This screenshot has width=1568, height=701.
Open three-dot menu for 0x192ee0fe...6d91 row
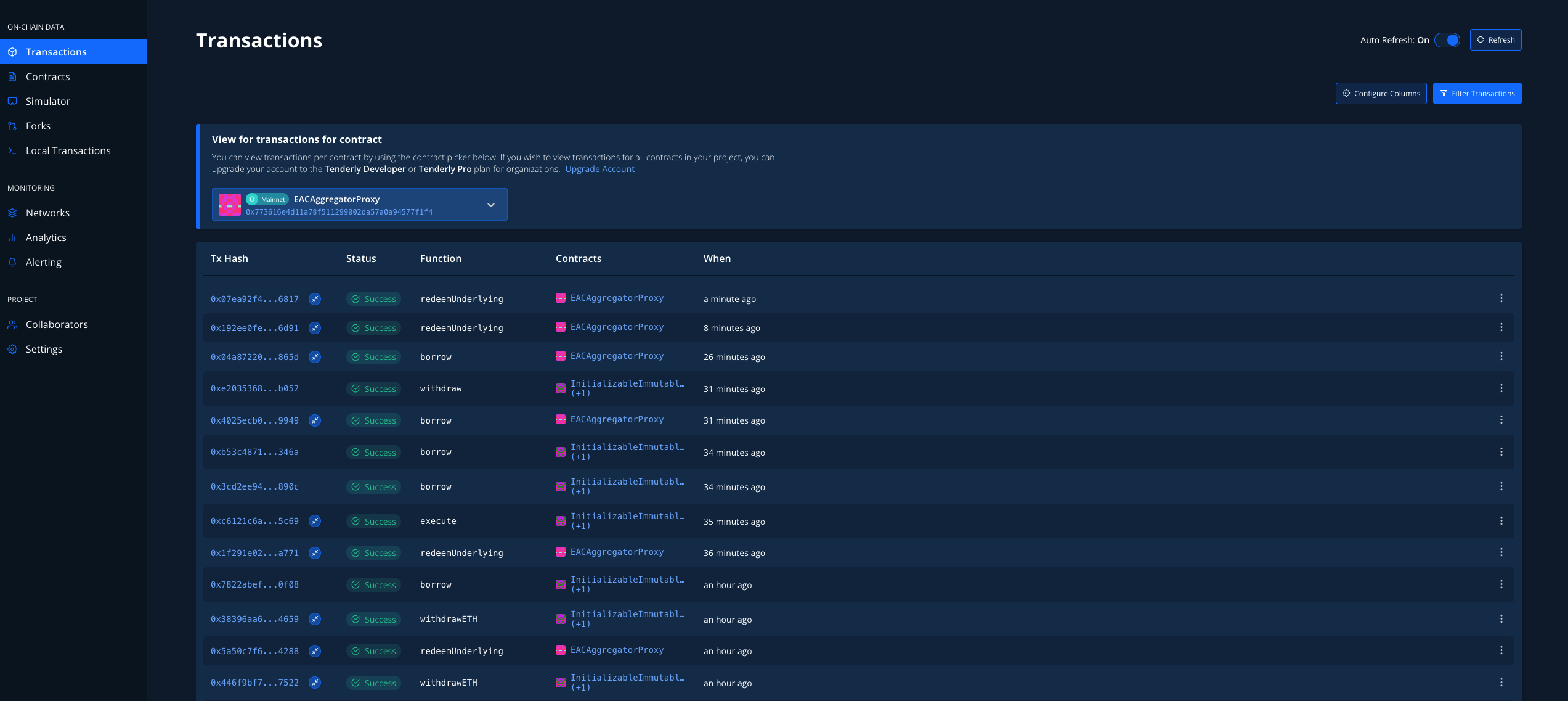click(1501, 327)
